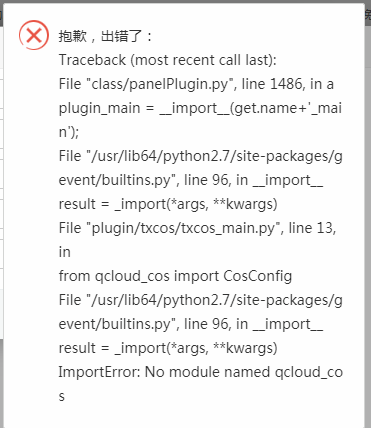
Task: Click from qcloud_cos import CosConfig line
Action: coord(175,276)
